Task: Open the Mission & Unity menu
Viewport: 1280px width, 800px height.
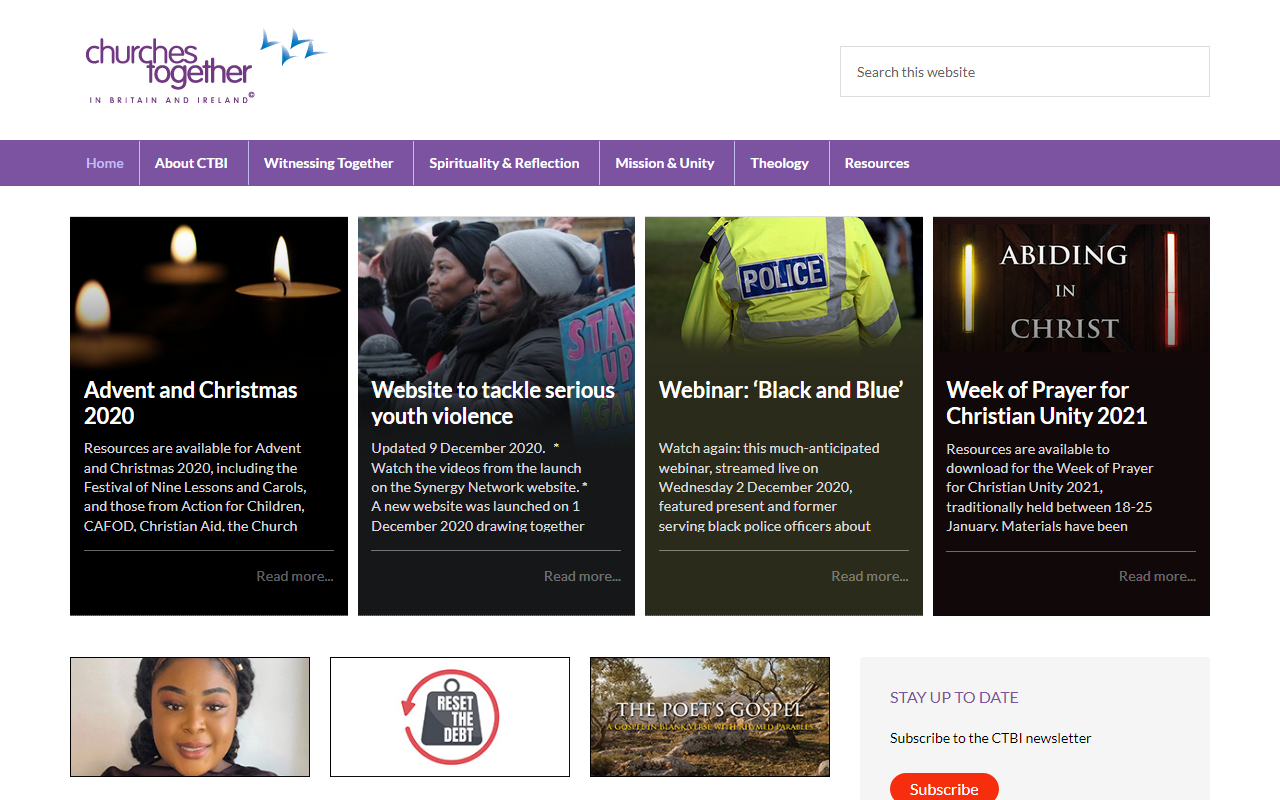Action: point(665,163)
